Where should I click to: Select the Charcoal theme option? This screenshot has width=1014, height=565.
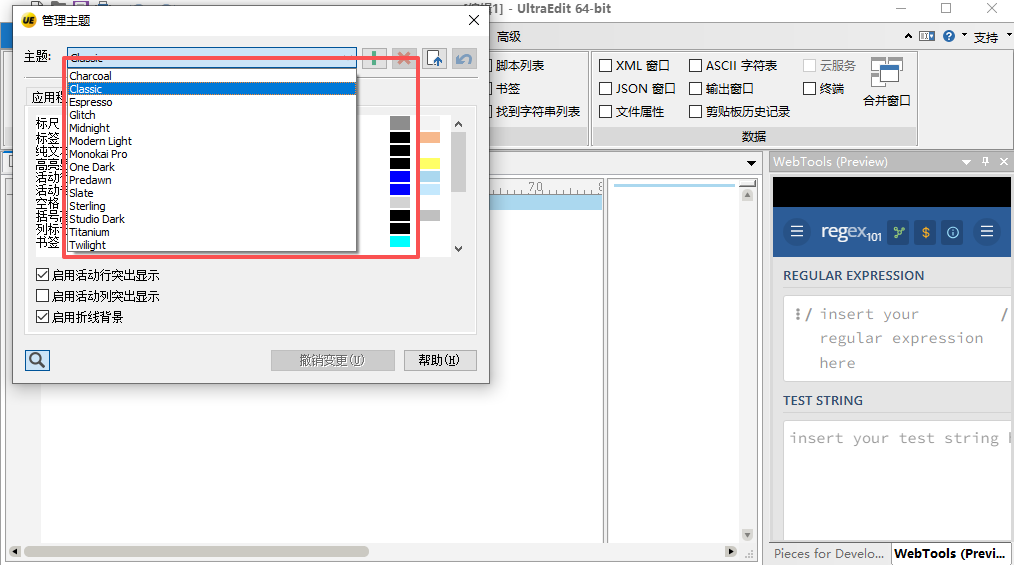[212, 76]
